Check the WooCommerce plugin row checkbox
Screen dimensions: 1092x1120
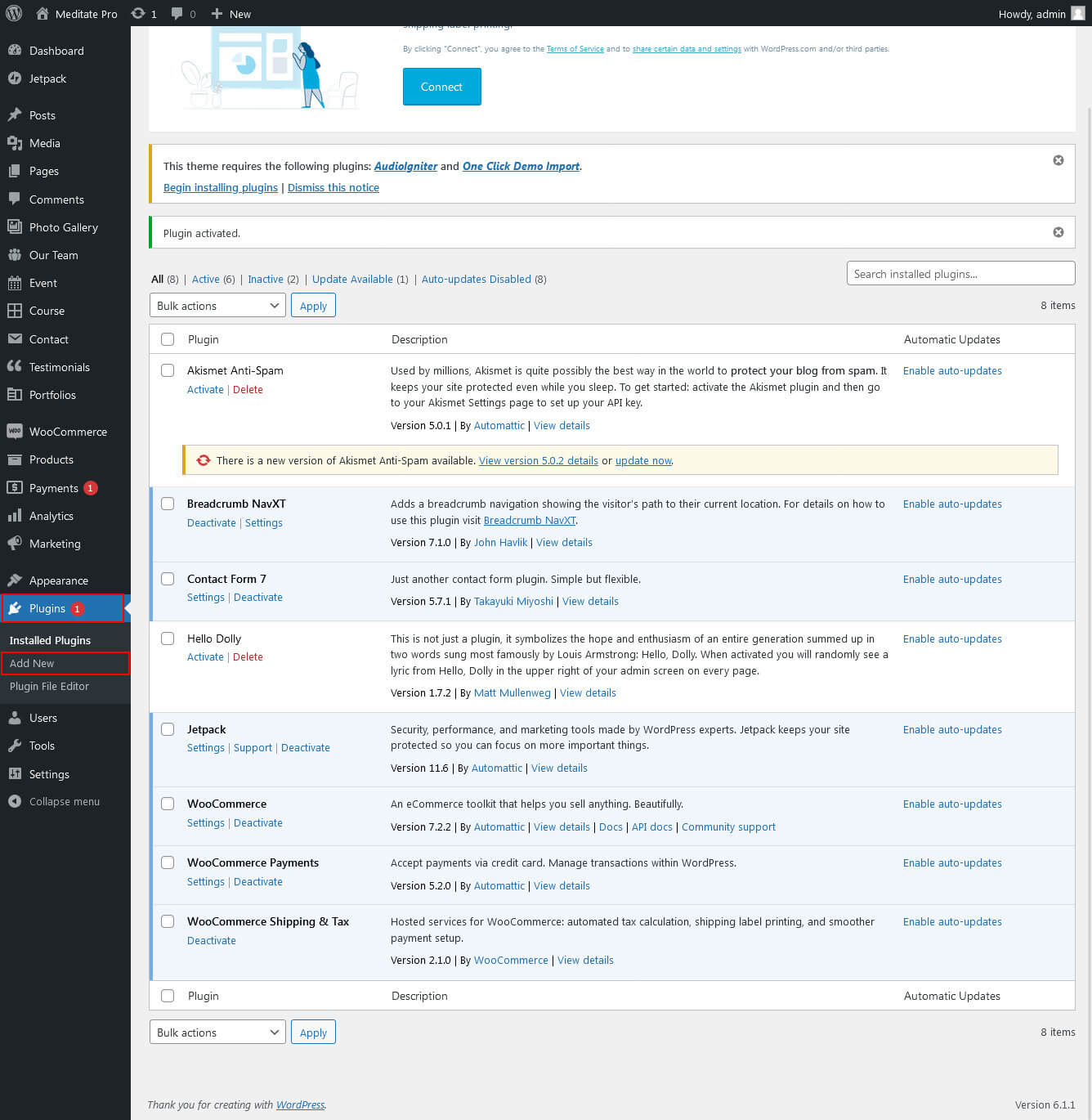click(168, 804)
